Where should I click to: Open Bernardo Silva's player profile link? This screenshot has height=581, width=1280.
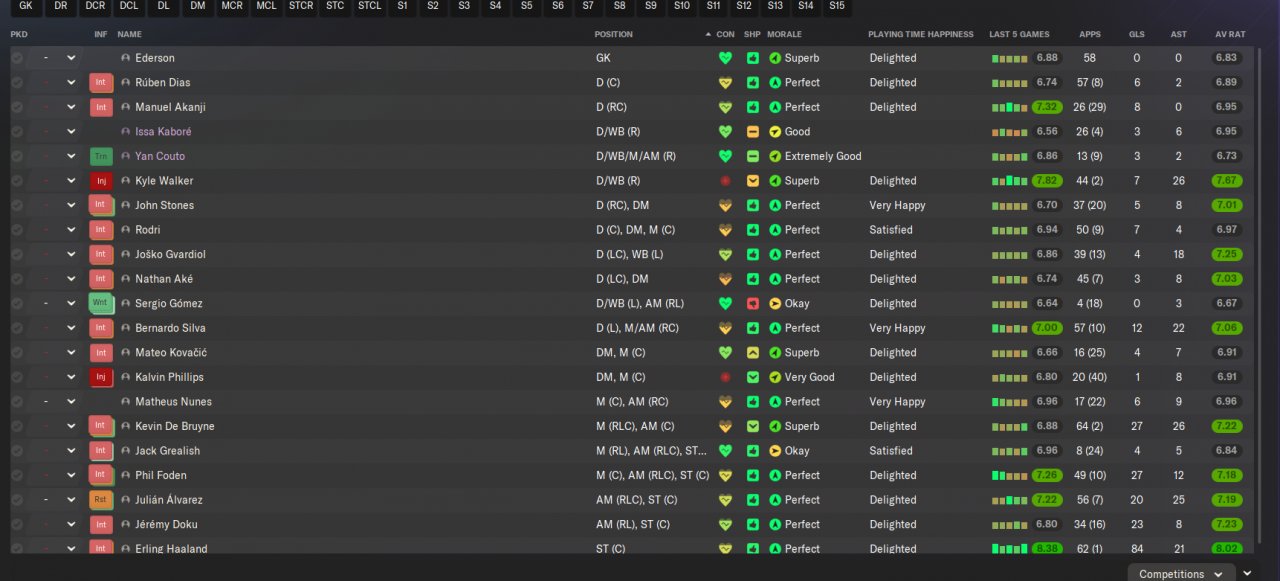point(170,328)
